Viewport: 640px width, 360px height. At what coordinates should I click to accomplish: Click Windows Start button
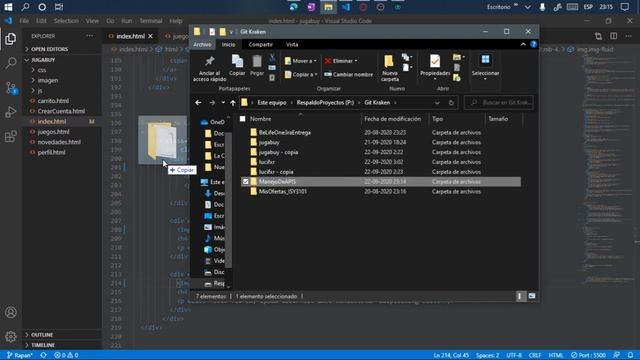tap(8, 7)
